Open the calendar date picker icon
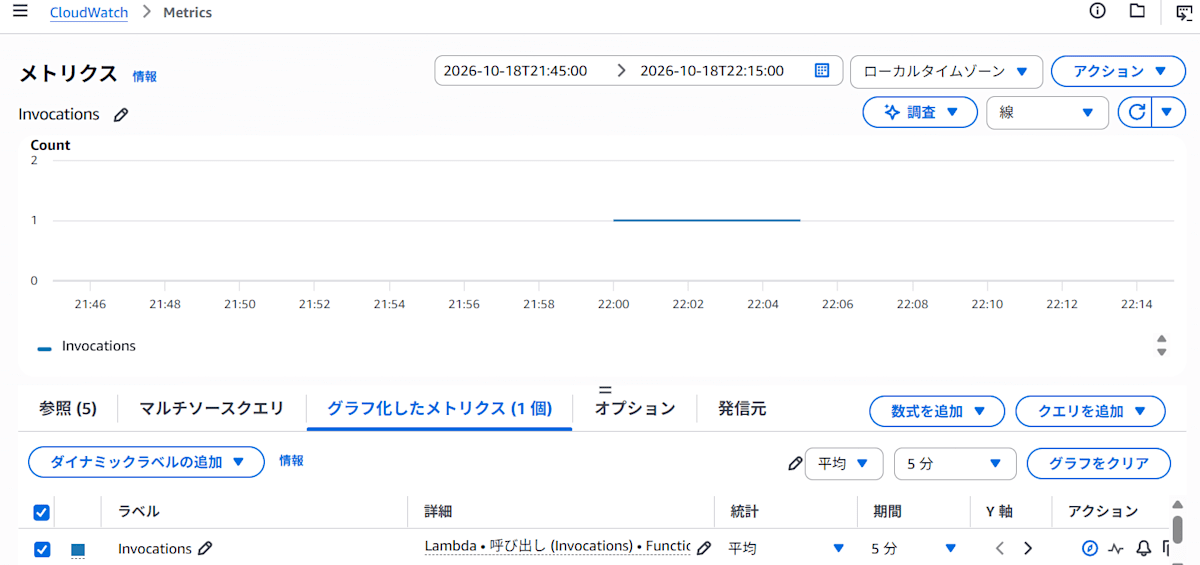Screen dimensions: 1200x565 pos(822,71)
